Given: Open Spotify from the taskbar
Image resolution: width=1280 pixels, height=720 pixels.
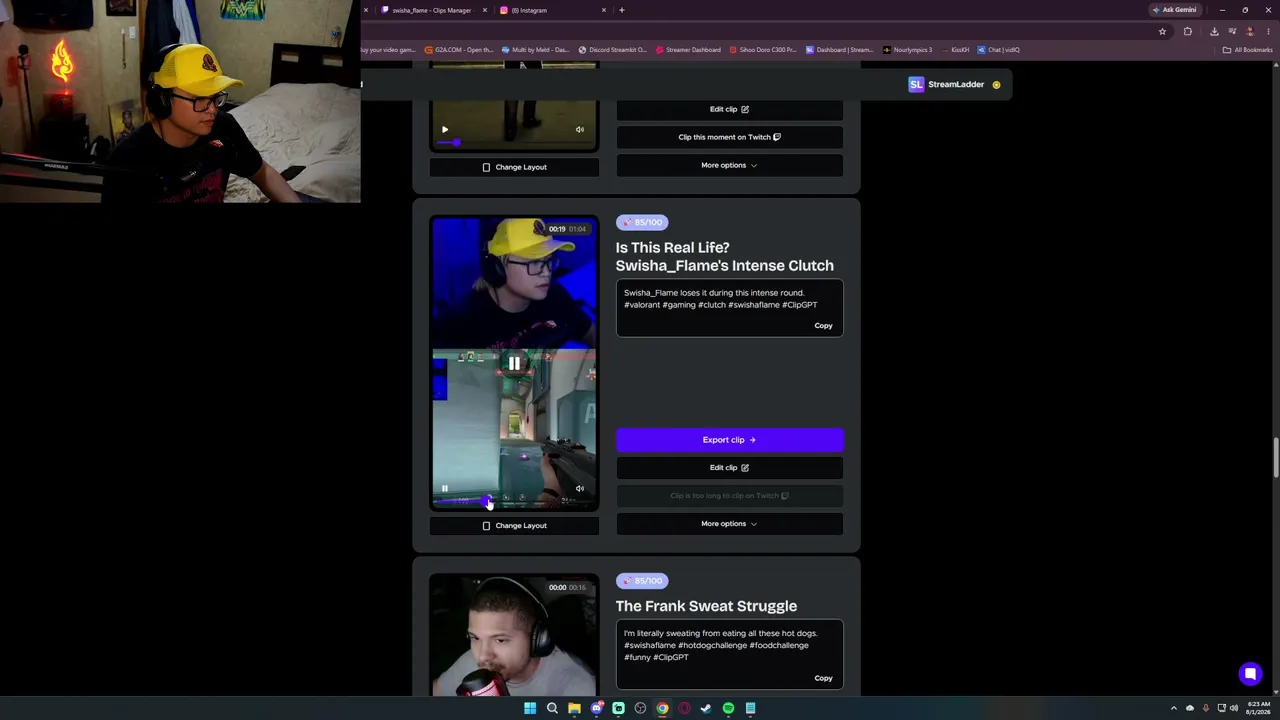Looking at the screenshot, I should pos(728,708).
